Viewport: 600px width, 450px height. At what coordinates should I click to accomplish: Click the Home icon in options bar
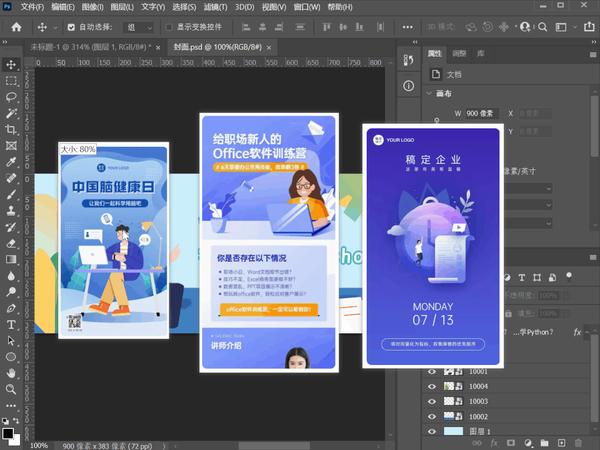tap(16, 26)
